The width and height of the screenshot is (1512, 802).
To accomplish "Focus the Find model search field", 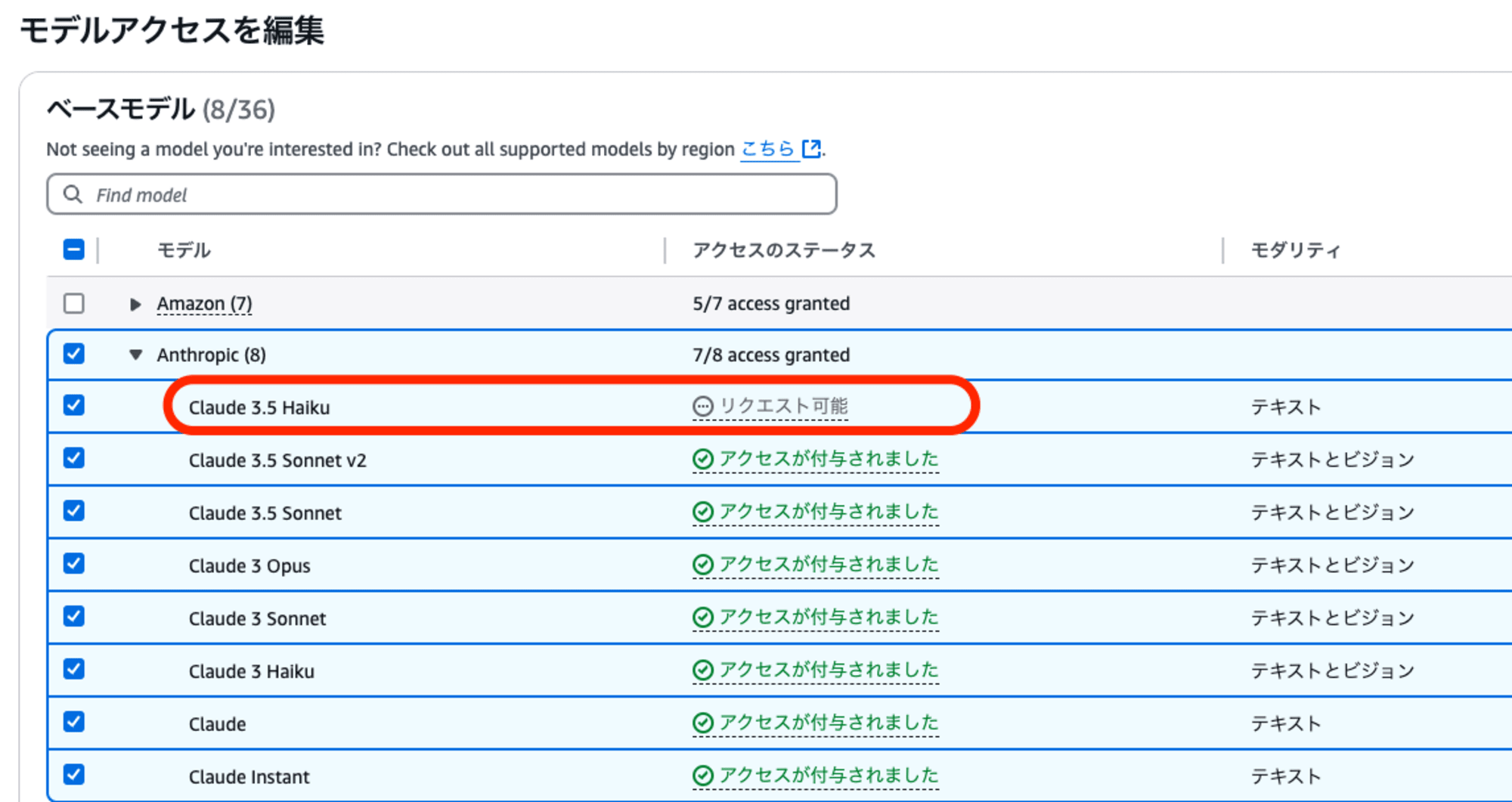I will pyautogui.click(x=442, y=195).
